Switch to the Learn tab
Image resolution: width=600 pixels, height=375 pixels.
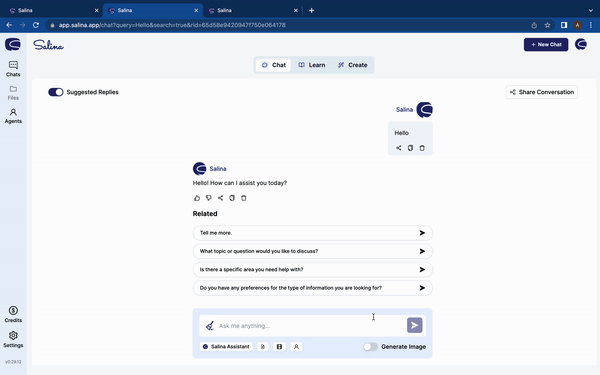coord(311,65)
